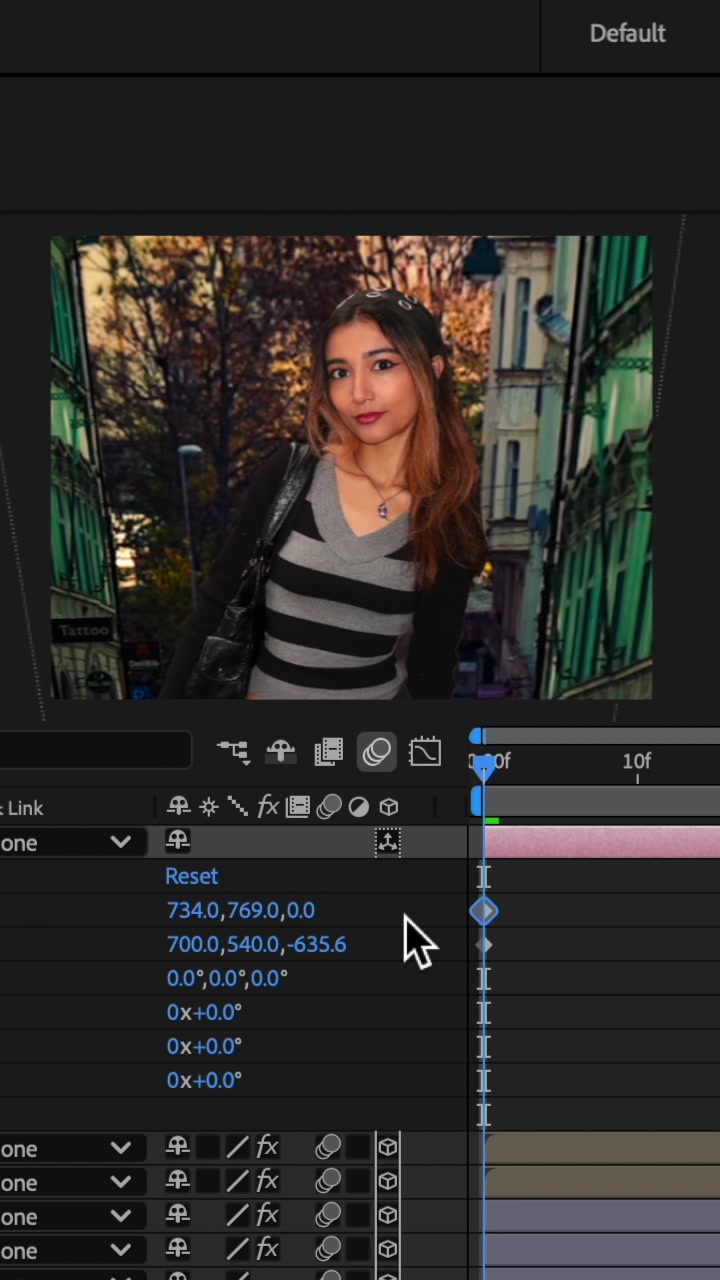Enable frame blending for the composition
This screenshot has height=1280, width=720.
328,752
